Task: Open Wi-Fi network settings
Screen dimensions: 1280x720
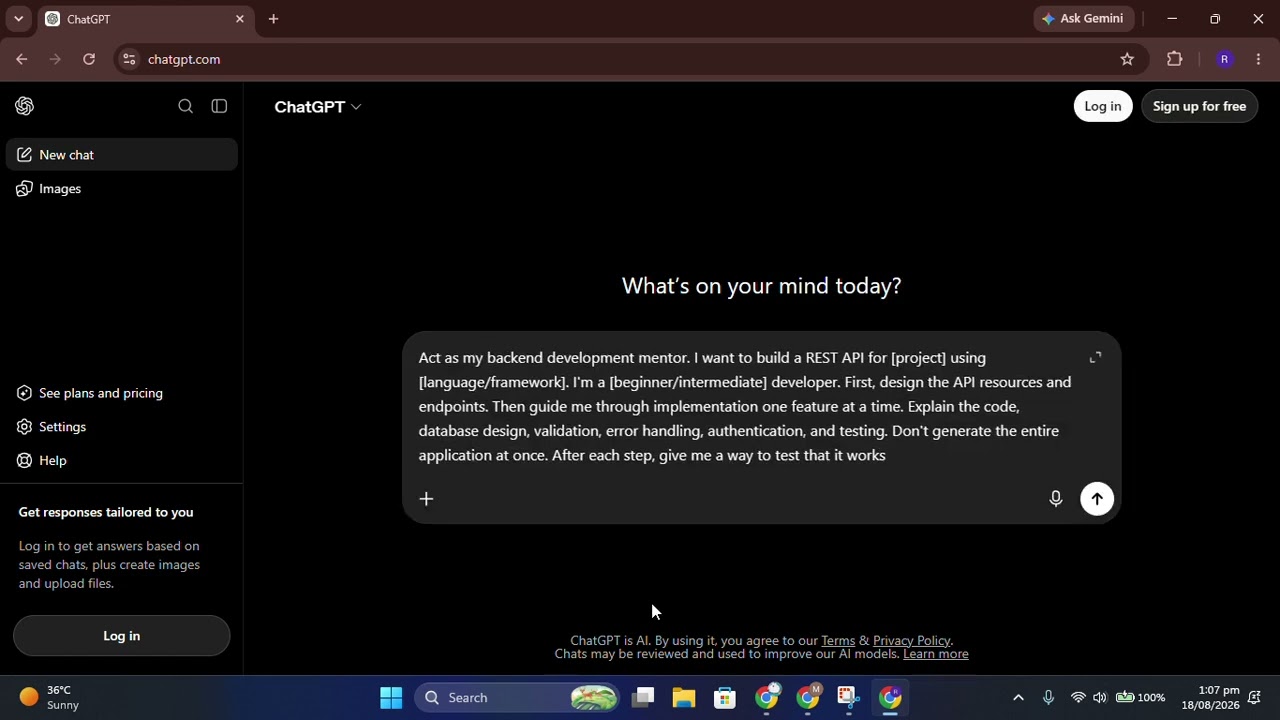Action: click(x=1078, y=698)
